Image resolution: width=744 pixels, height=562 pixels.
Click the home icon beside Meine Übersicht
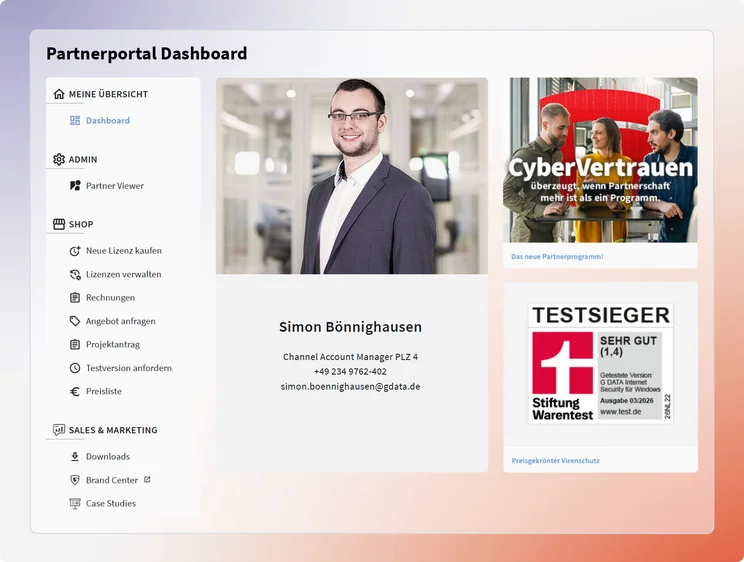point(59,94)
